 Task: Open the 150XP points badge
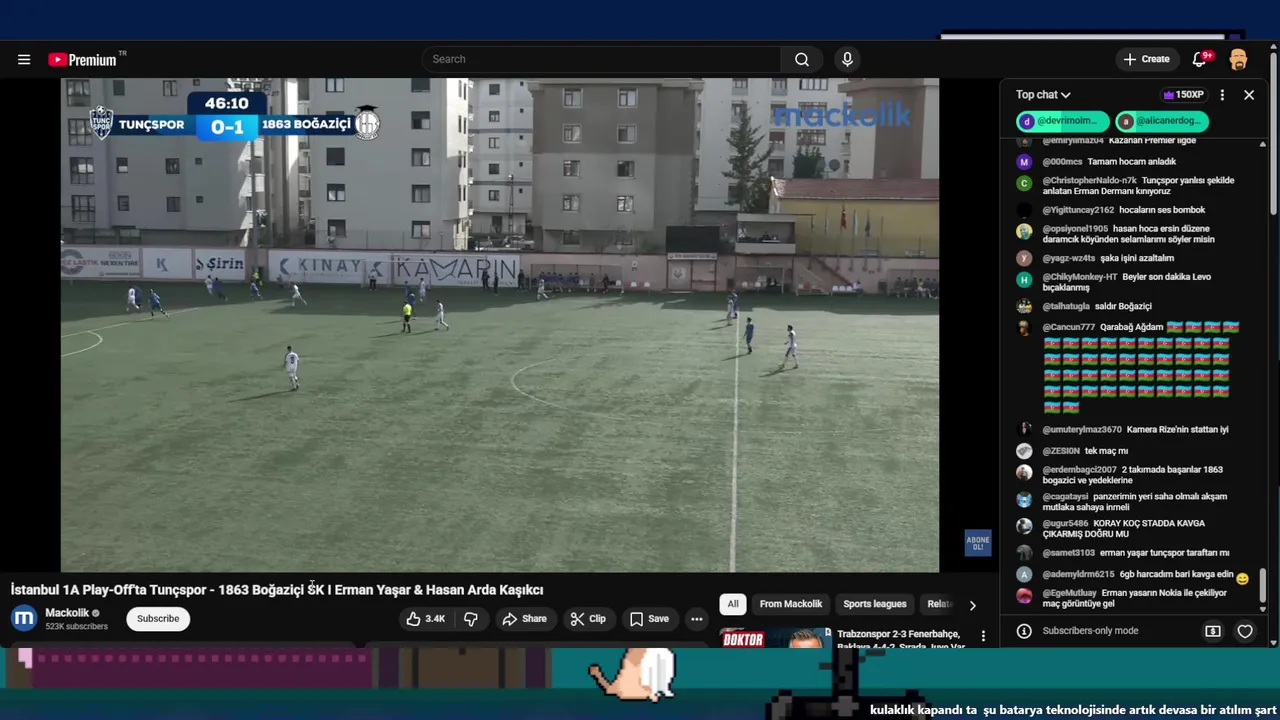(x=1183, y=94)
